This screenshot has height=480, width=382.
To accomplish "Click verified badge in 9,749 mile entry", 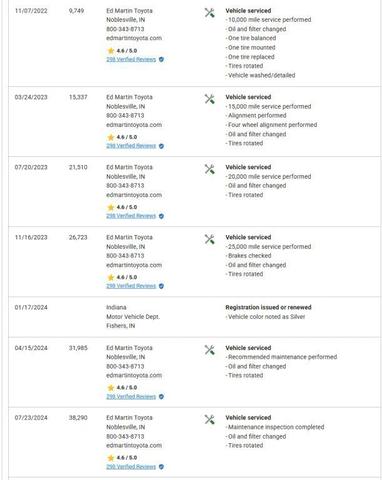I will (161, 59).
